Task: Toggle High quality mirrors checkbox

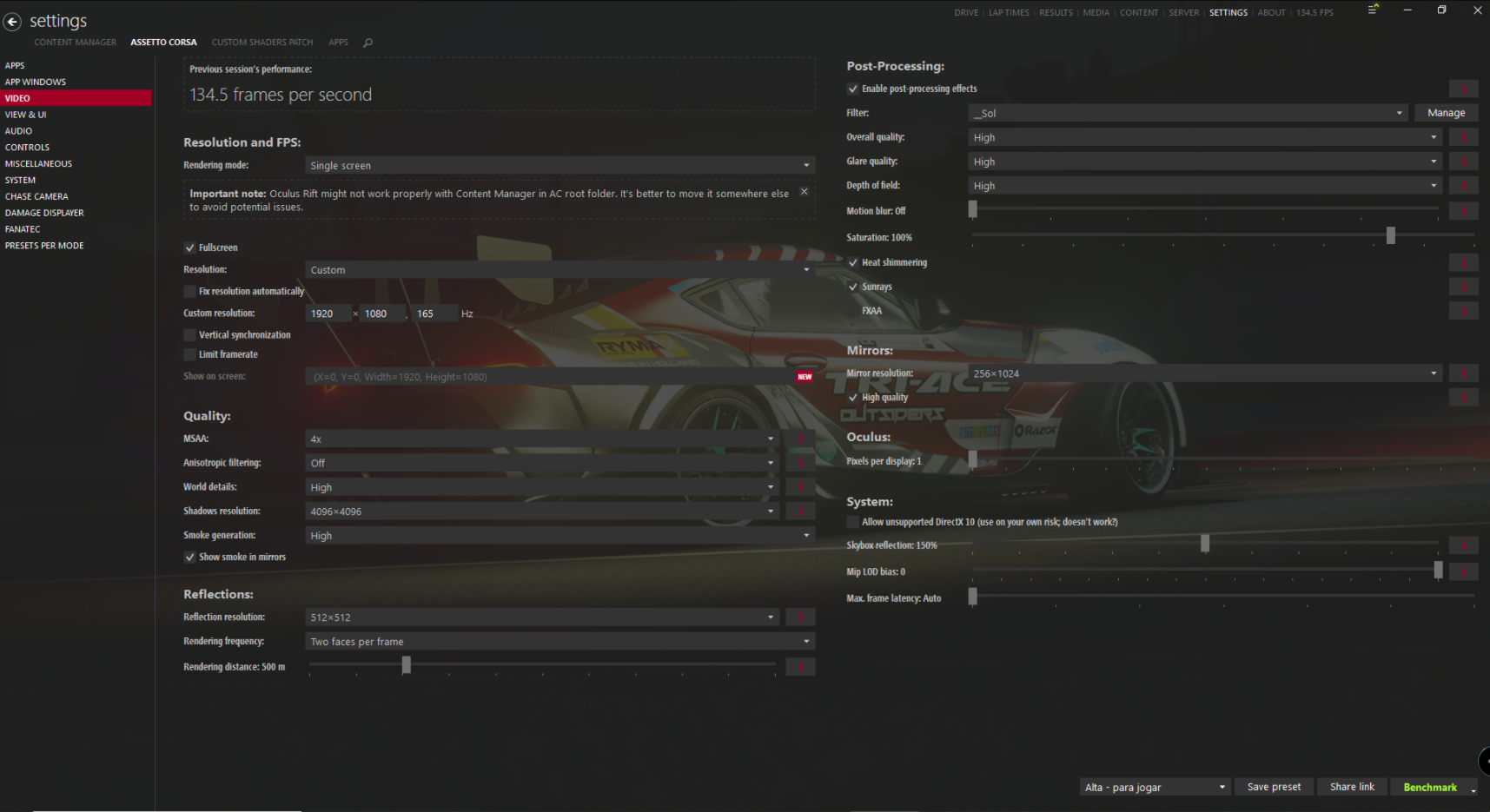Action: (x=852, y=397)
